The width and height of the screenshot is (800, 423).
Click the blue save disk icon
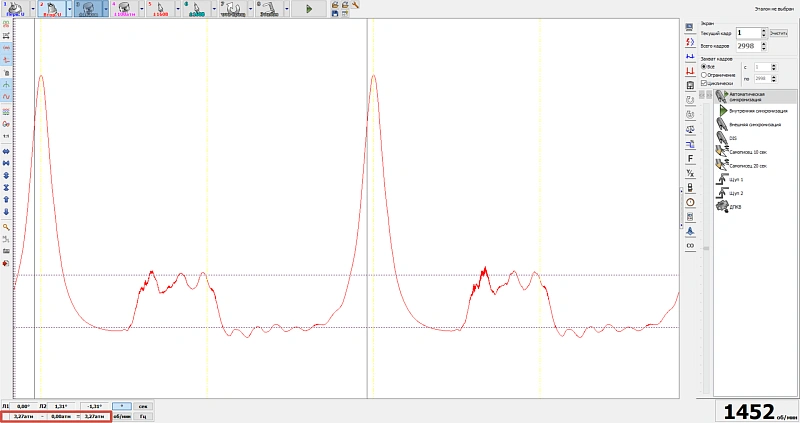[335, 13]
